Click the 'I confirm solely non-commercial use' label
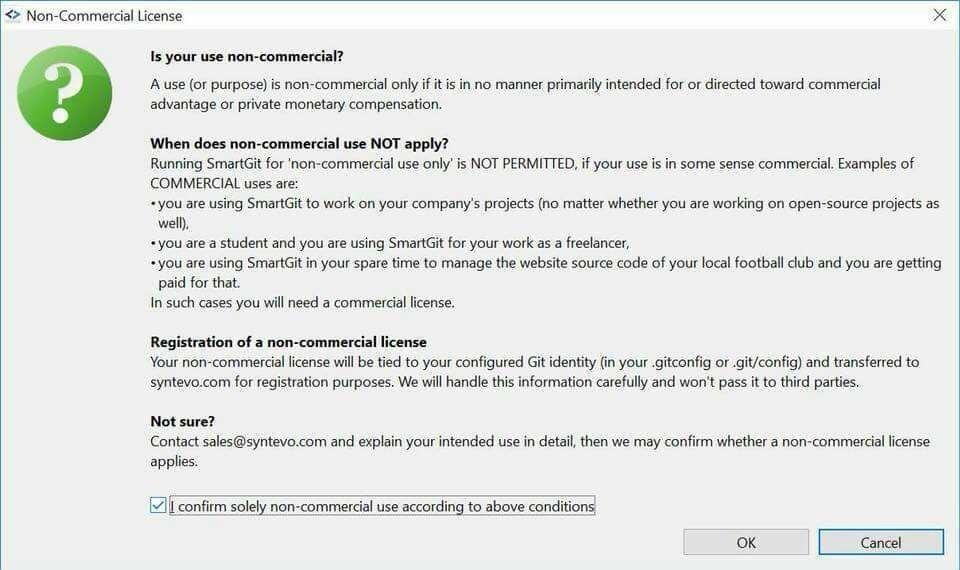The width and height of the screenshot is (960, 570). click(x=382, y=506)
